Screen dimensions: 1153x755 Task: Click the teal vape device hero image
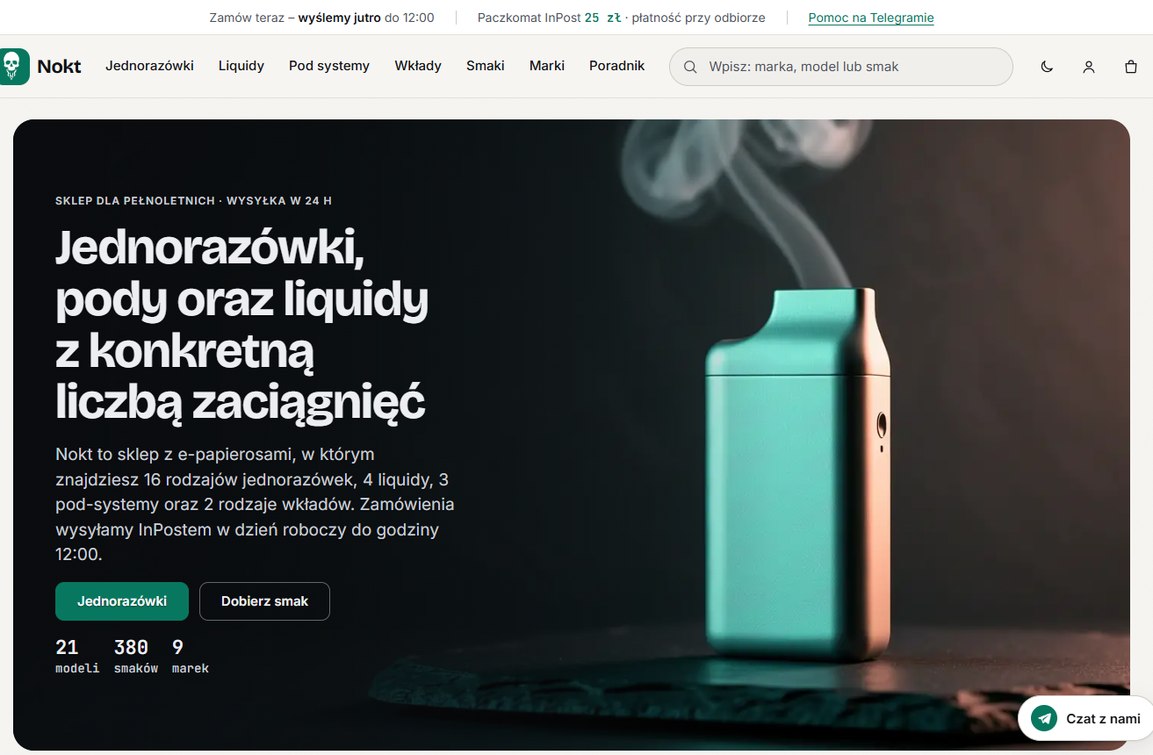[798, 474]
